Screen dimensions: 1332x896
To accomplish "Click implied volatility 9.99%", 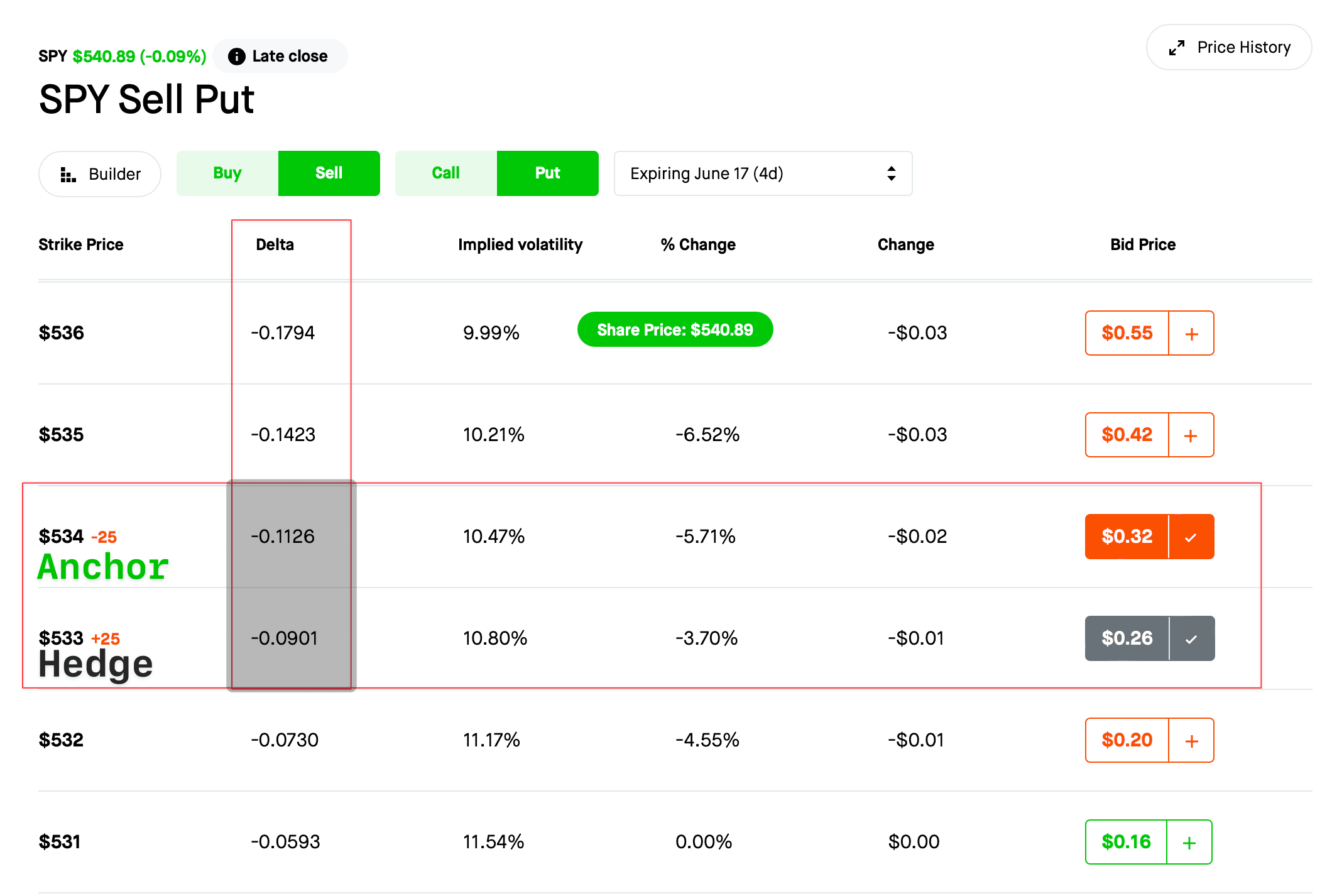I will pyautogui.click(x=491, y=333).
